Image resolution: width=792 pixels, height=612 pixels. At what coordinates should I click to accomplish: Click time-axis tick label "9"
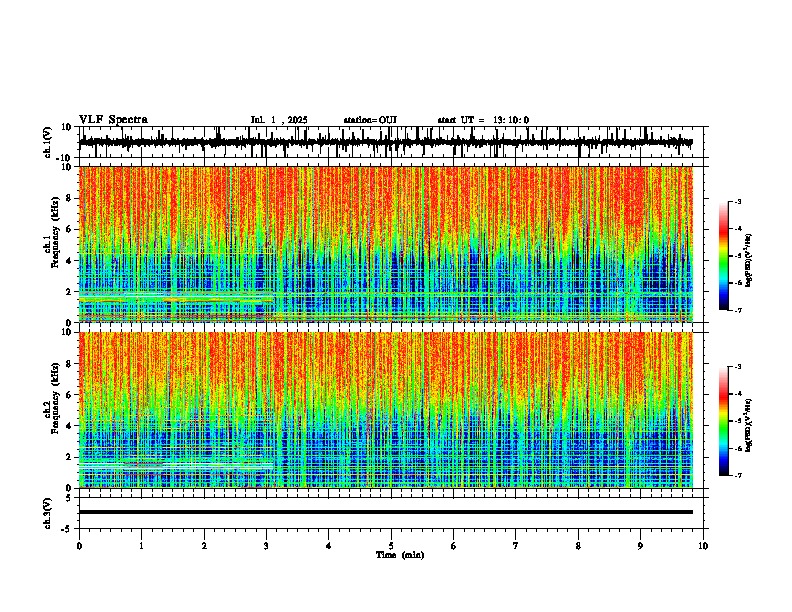pos(640,546)
